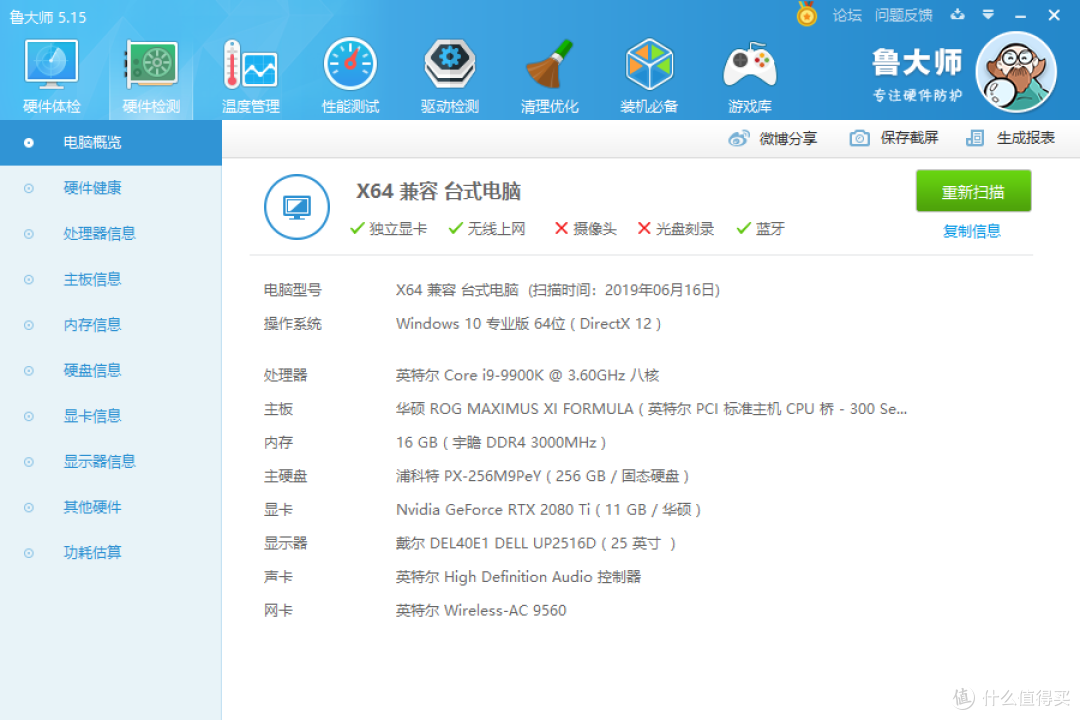
Task: Click the Weibo share icon
Action: (x=738, y=138)
